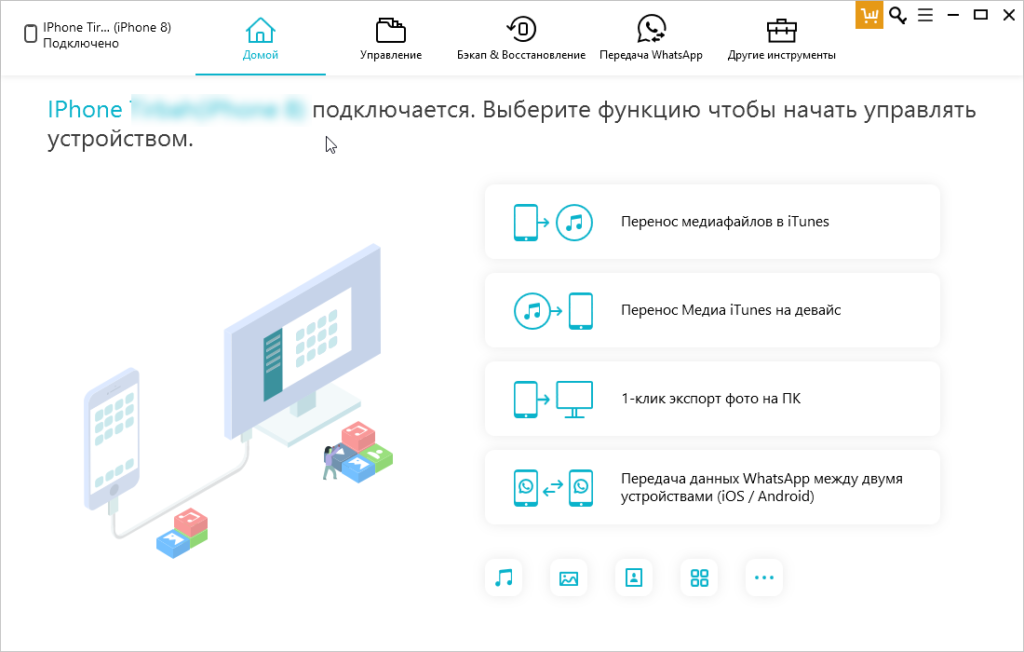1024x652 pixels.
Task: Click the apps grid management icon
Action: (698, 577)
